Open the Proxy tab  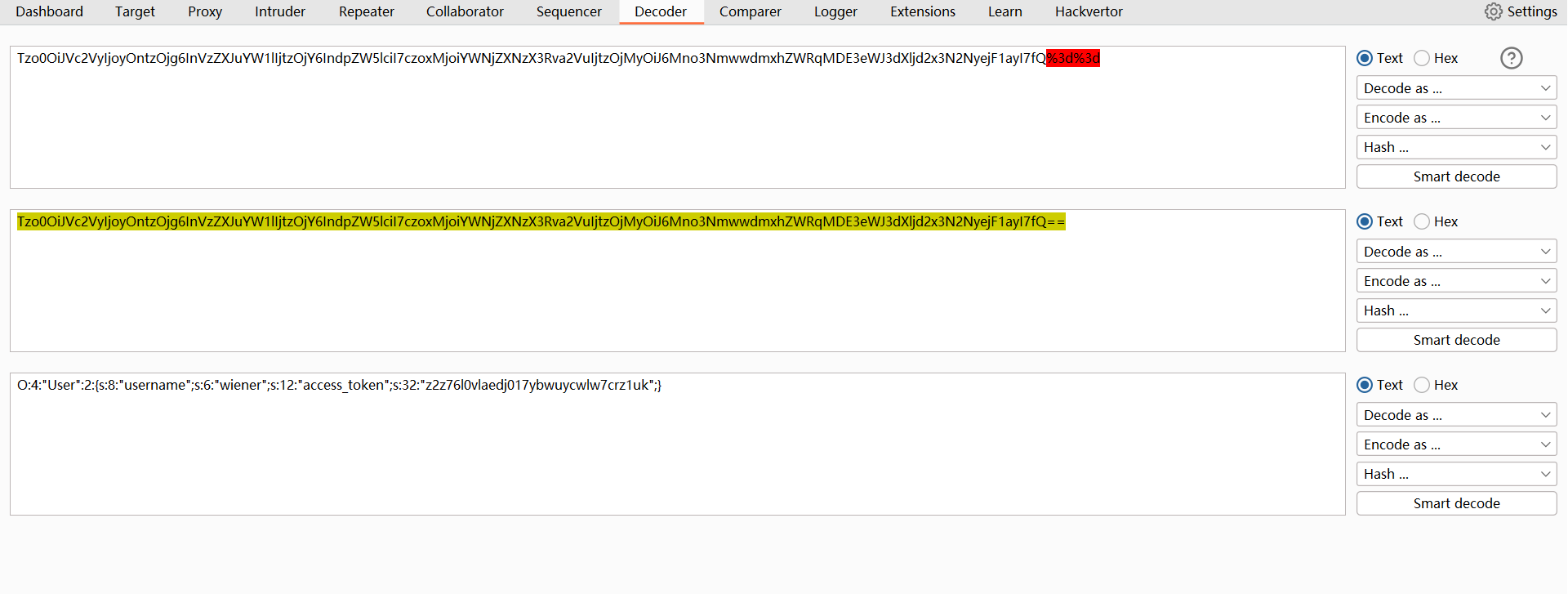[205, 11]
